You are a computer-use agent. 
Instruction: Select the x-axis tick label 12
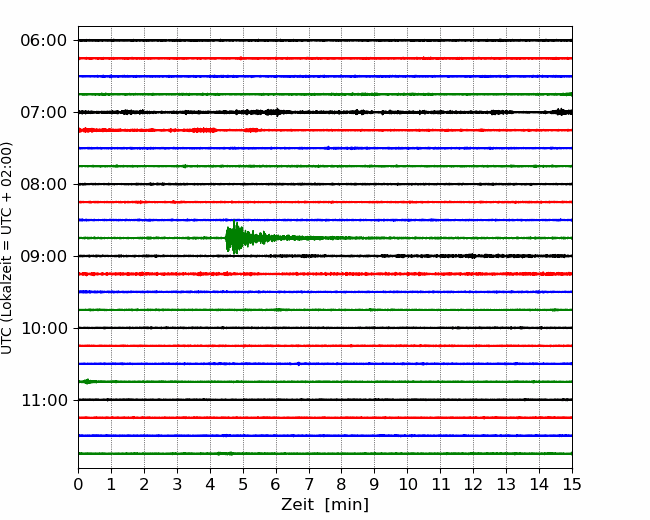click(x=473, y=484)
